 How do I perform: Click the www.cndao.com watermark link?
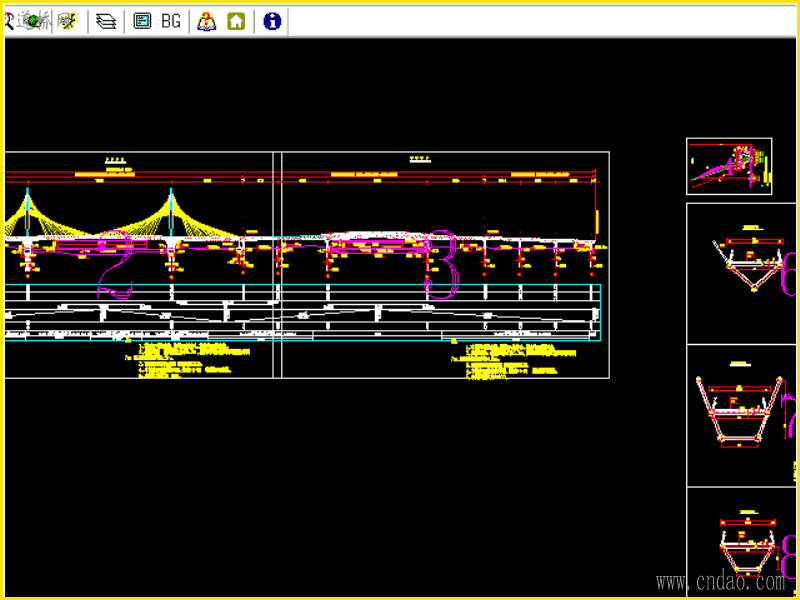pos(720,582)
